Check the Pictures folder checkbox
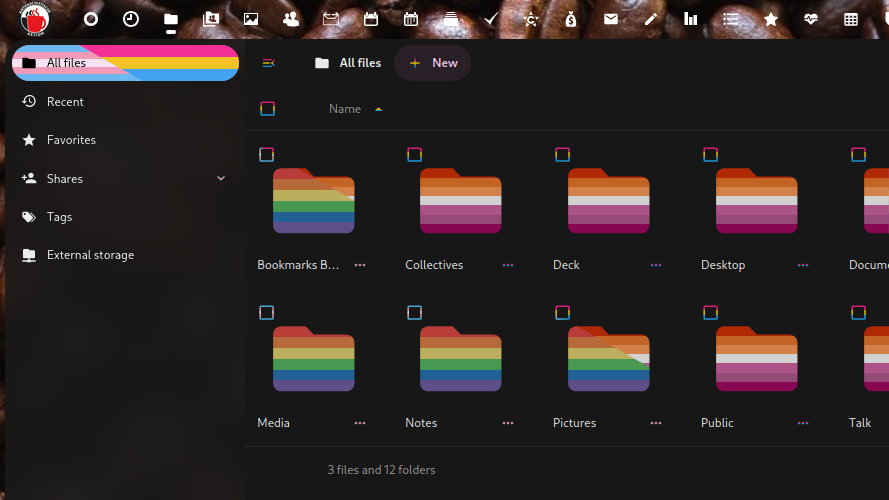This screenshot has height=500, width=889. pos(562,312)
